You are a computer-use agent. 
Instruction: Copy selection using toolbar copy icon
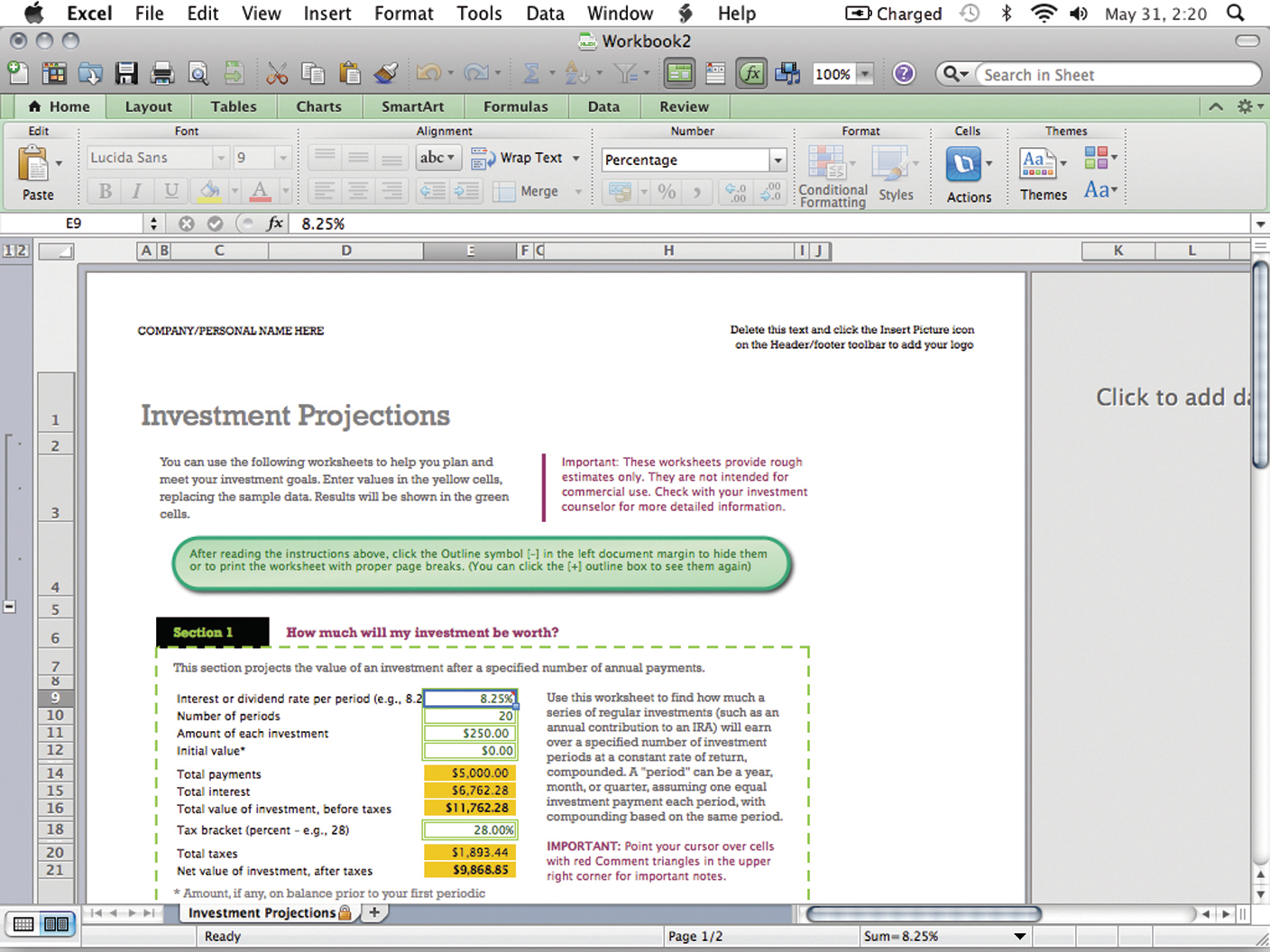tap(313, 73)
